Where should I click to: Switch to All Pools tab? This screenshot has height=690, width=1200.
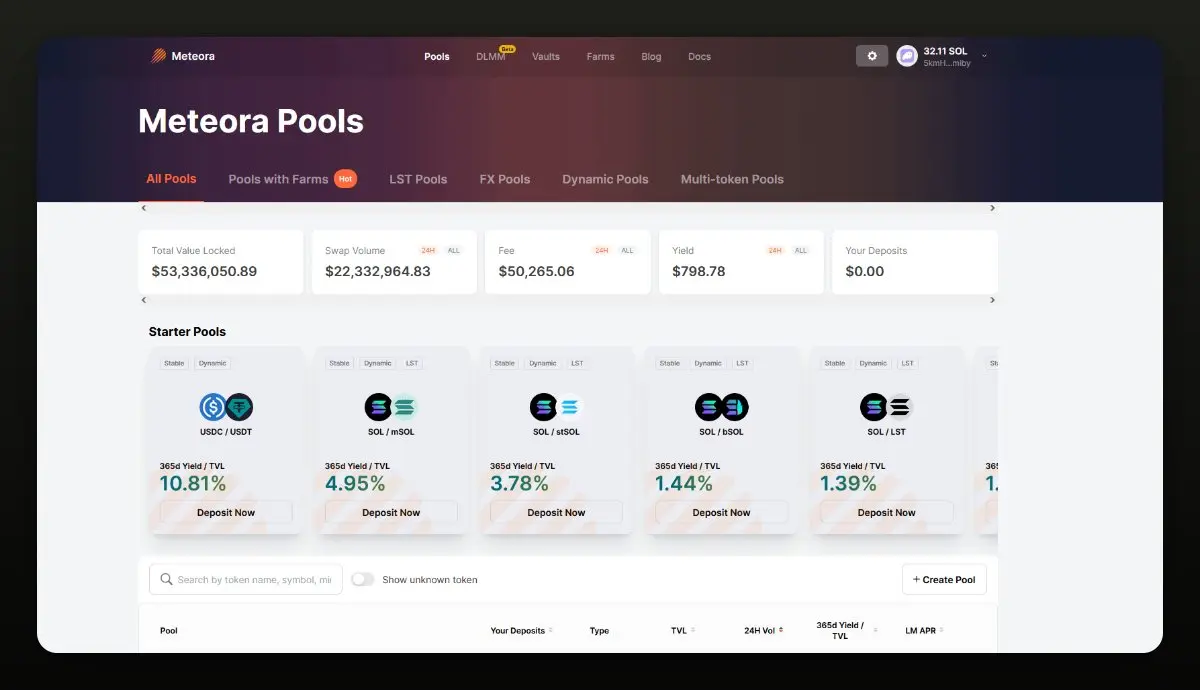coord(171,179)
